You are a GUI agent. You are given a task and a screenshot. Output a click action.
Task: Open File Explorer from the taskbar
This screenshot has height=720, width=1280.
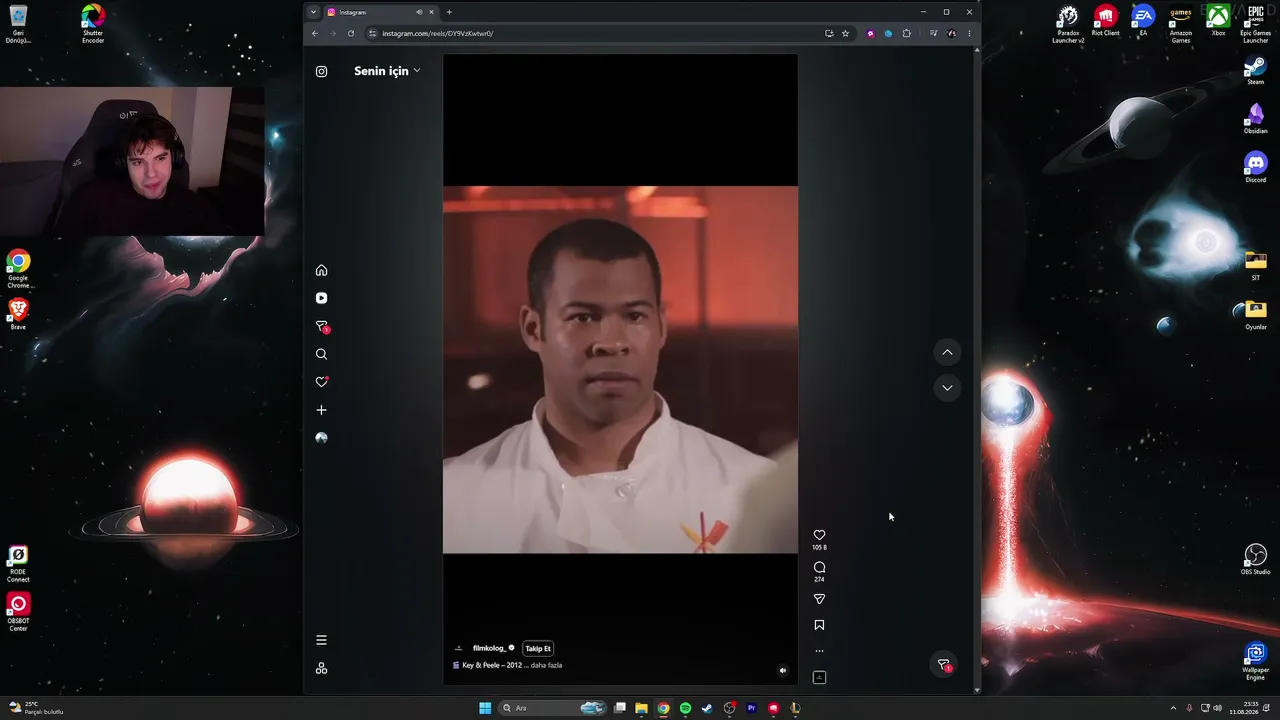click(x=641, y=708)
